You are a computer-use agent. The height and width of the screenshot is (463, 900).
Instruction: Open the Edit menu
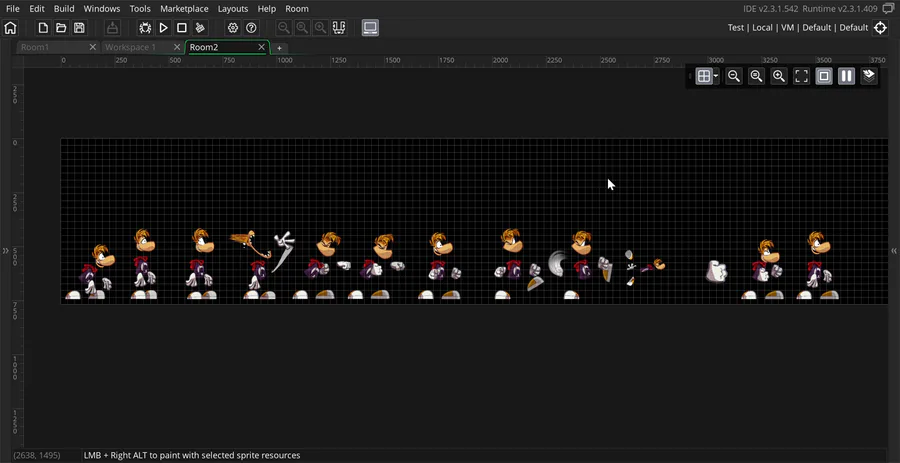click(37, 9)
